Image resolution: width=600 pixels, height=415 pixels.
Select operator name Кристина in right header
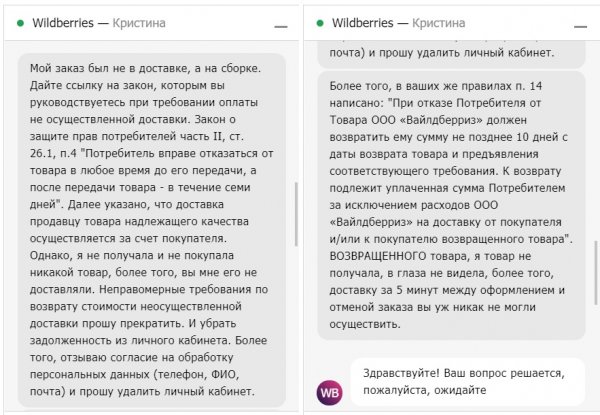439,23
